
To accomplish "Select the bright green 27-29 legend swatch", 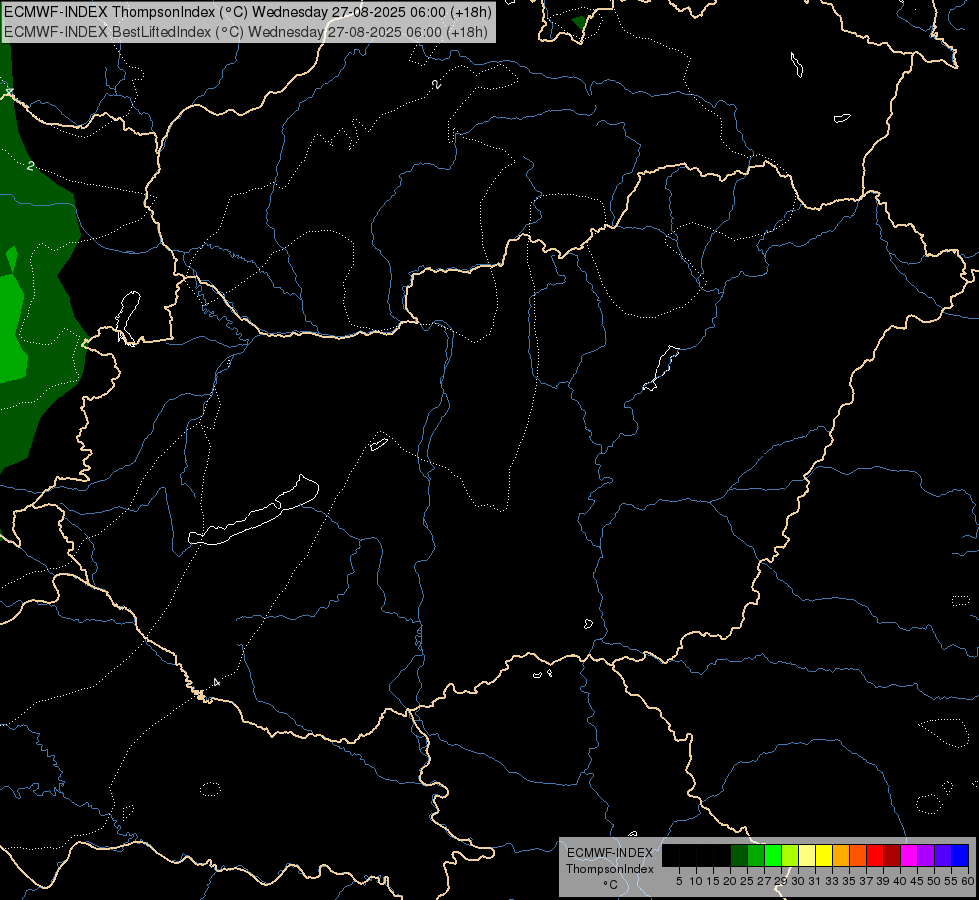I will point(774,855).
